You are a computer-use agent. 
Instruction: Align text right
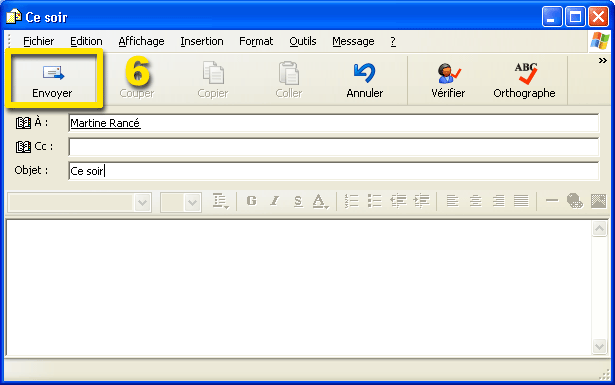[x=499, y=201]
